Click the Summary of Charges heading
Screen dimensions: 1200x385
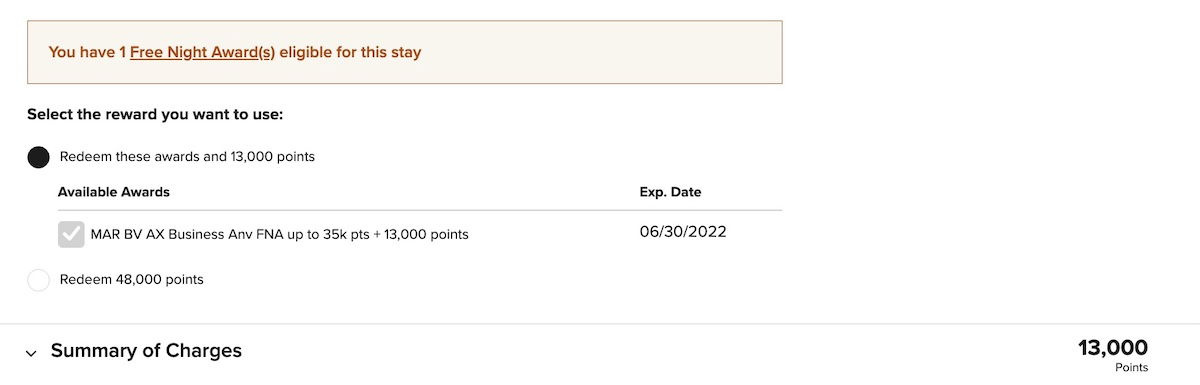[x=146, y=351]
